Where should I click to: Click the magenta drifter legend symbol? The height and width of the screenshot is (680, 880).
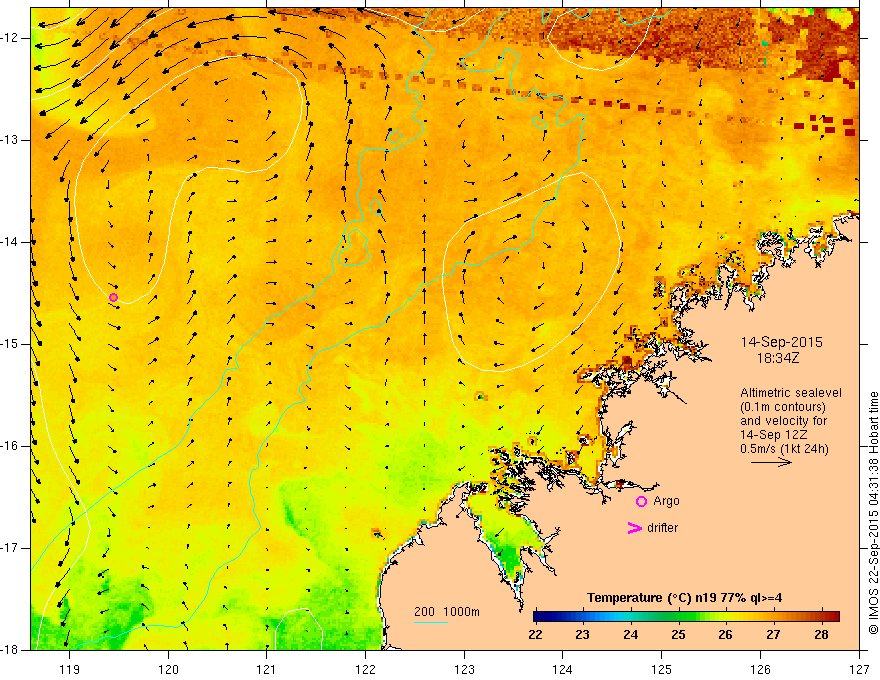point(635,528)
